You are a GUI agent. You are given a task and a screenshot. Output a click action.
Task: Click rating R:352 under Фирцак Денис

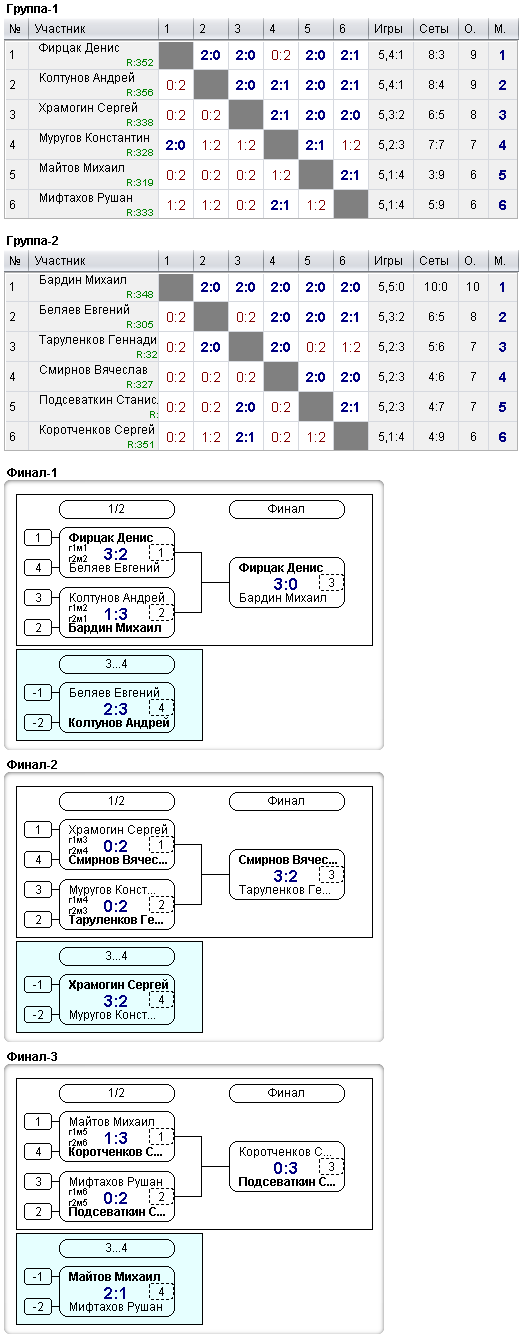point(141,62)
